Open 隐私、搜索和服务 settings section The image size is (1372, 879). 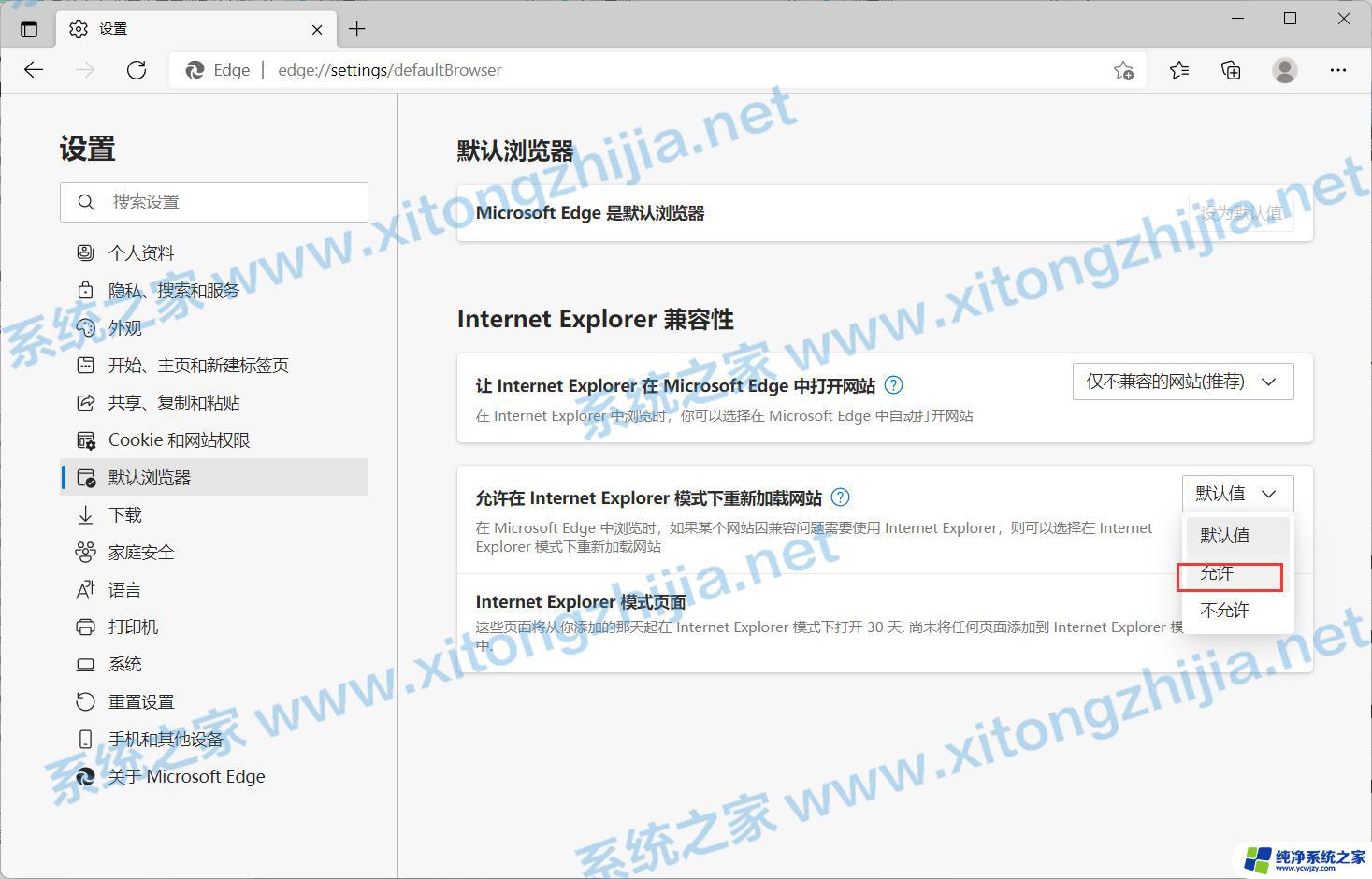pos(214,290)
